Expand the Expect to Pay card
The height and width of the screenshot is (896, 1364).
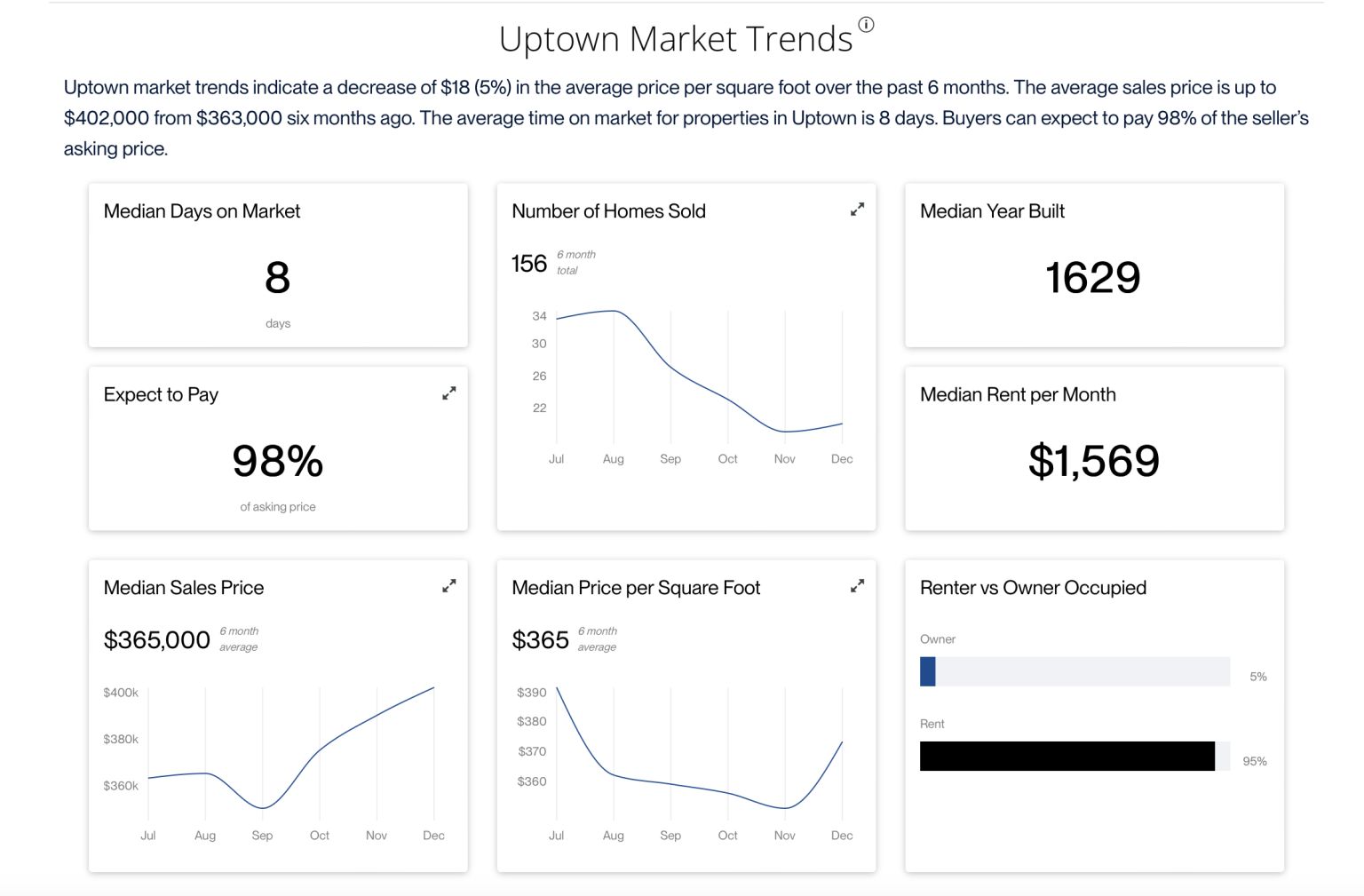pyautogui.click(x=449, y=393)
